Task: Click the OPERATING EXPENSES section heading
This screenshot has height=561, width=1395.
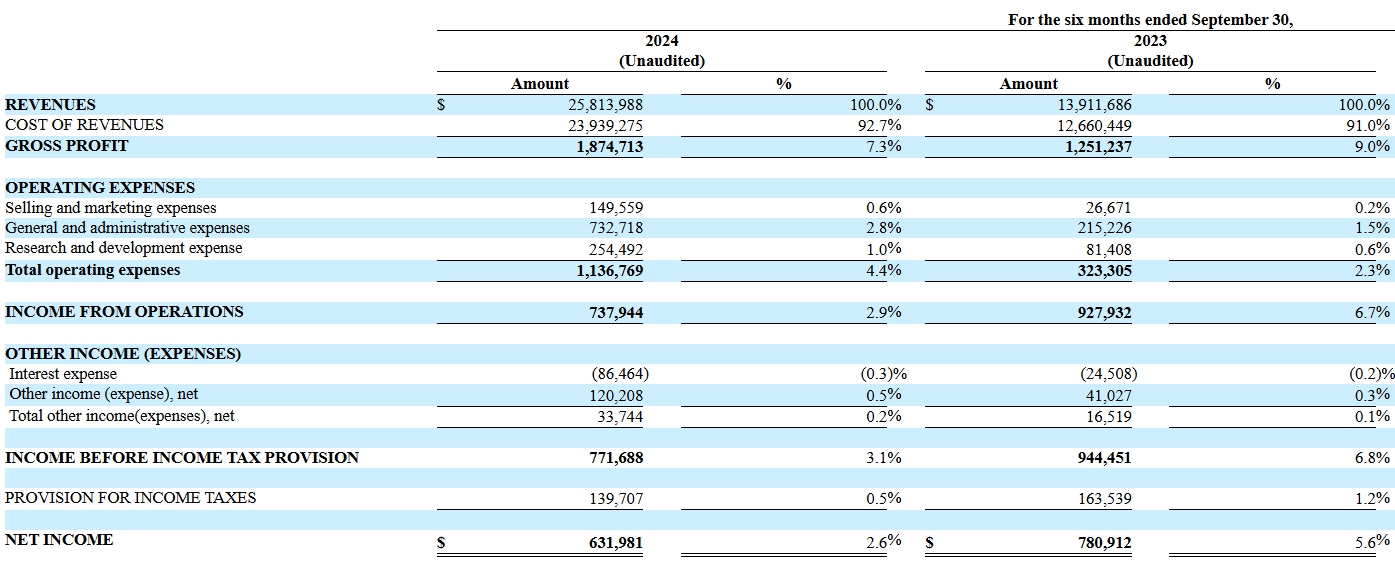Action: [100, 188]
